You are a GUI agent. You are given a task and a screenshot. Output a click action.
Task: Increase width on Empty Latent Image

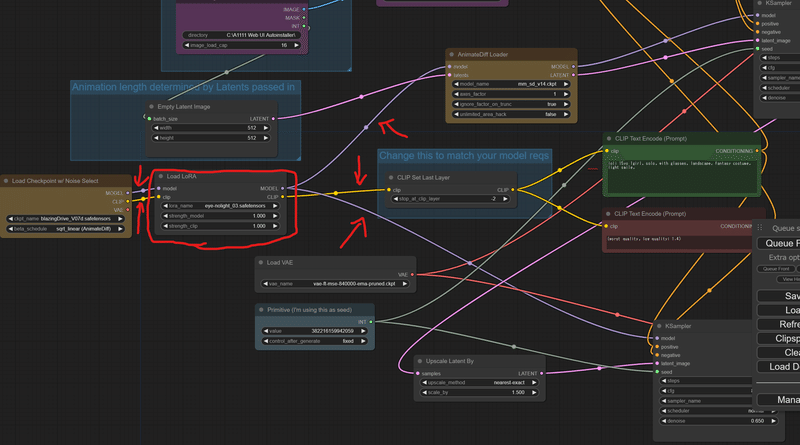coord(266,128)
